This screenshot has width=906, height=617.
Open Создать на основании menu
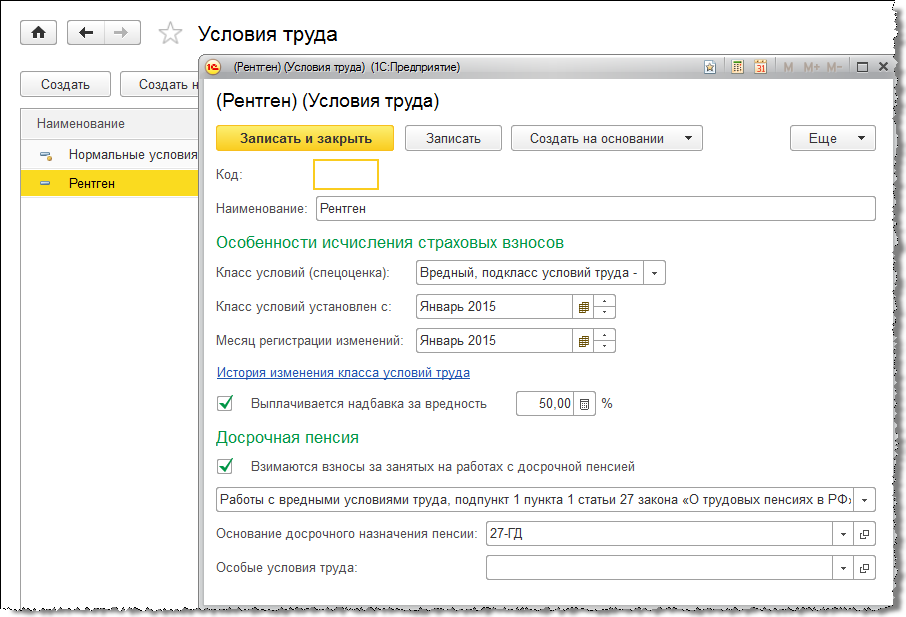click(606, 139)
